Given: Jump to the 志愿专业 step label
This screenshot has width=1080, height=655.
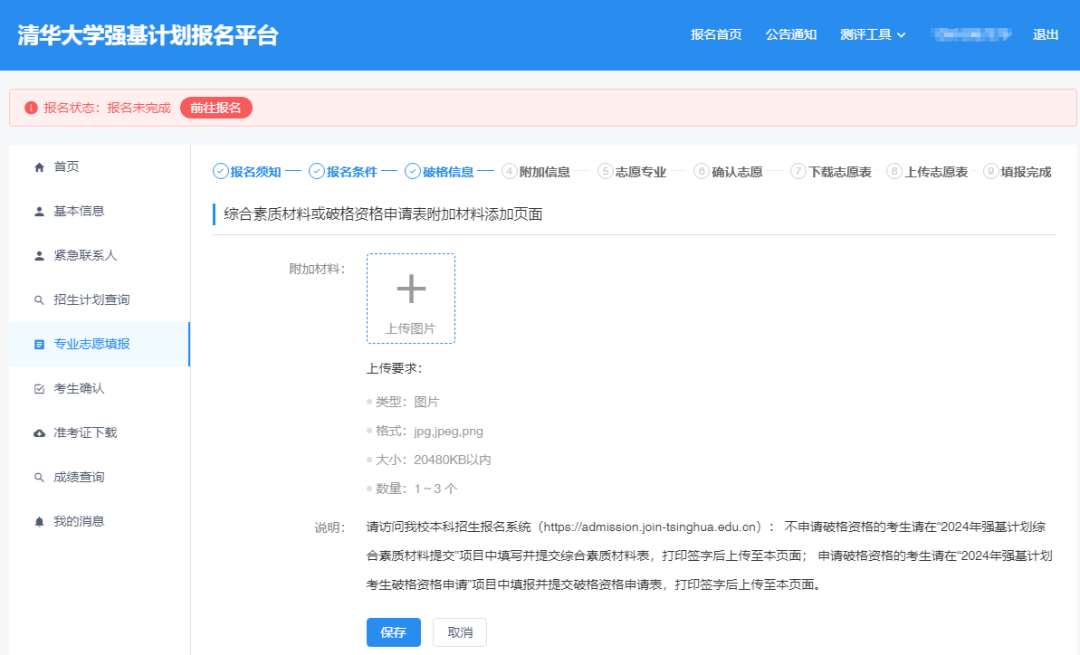Looking at the screenshot, I should tap(641, 172).
